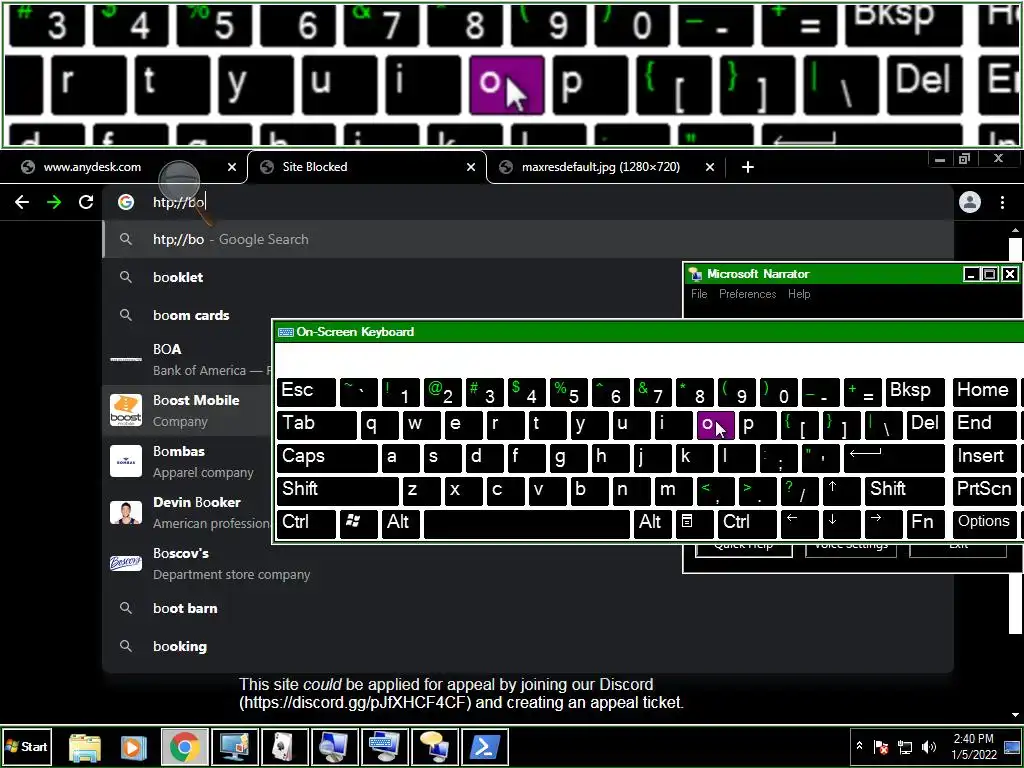This screenshot has width=1024, height=768.
Task: Click the Home key on On-Screen Keyboard
Action: pos(985,392)
